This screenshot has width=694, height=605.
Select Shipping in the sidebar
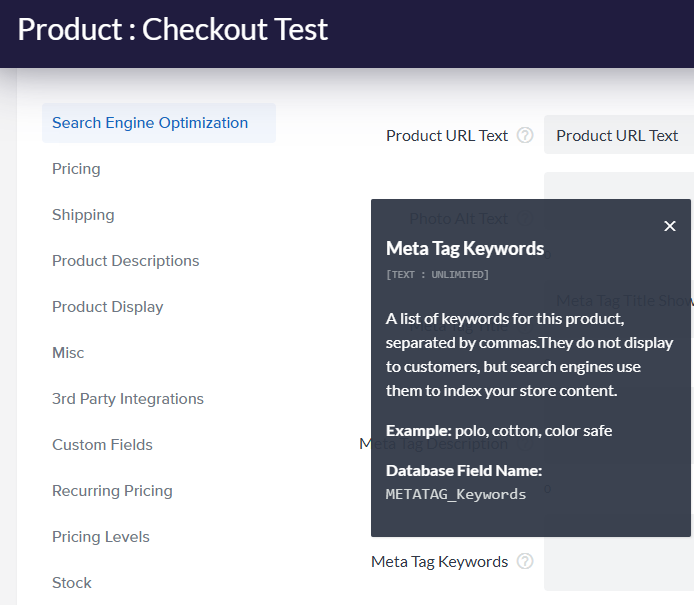tap(83, 215)
